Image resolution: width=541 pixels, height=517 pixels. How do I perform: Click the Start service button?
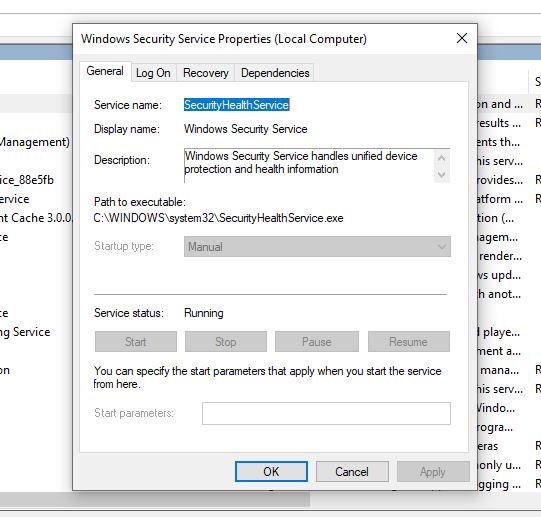pyautogui.click(x=136, y=342)
